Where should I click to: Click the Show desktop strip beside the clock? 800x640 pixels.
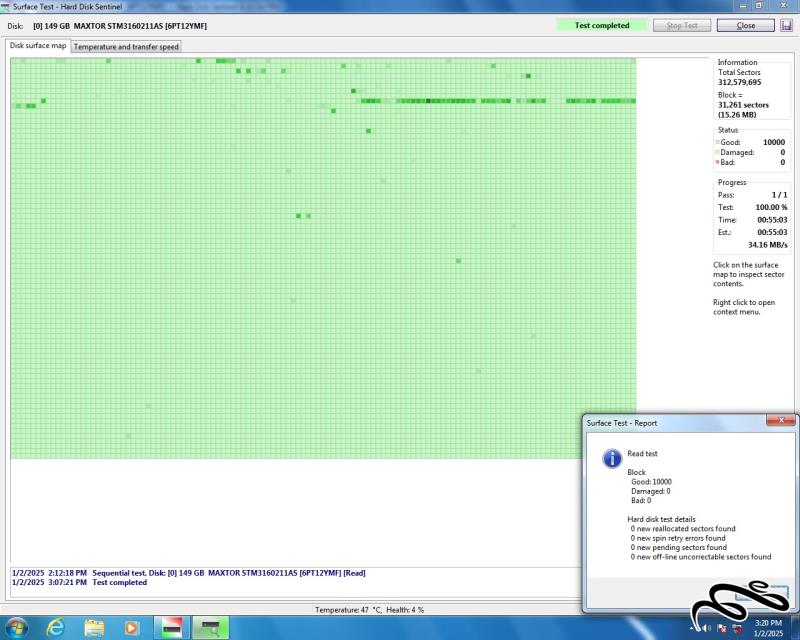click(x=795, y=628)
